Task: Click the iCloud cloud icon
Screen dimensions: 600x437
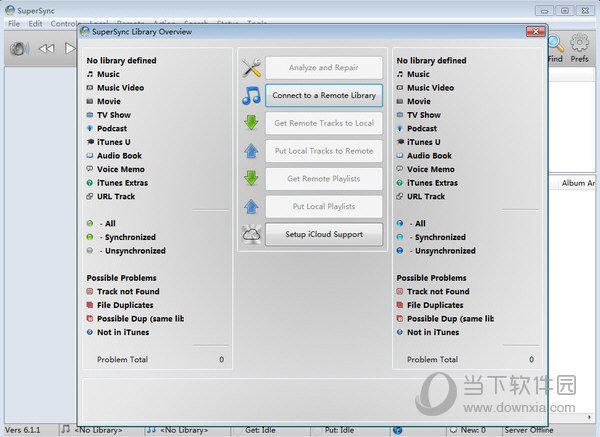Action: pos(251,234)
